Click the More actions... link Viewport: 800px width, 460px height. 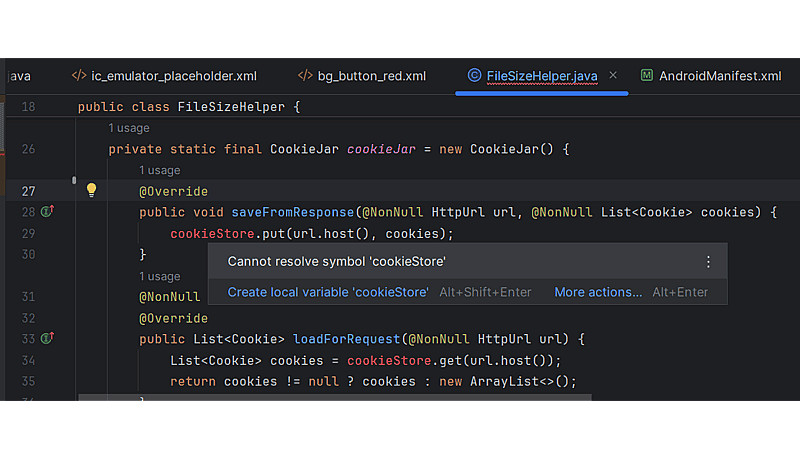pyautogui.click(x=598, y=292)
